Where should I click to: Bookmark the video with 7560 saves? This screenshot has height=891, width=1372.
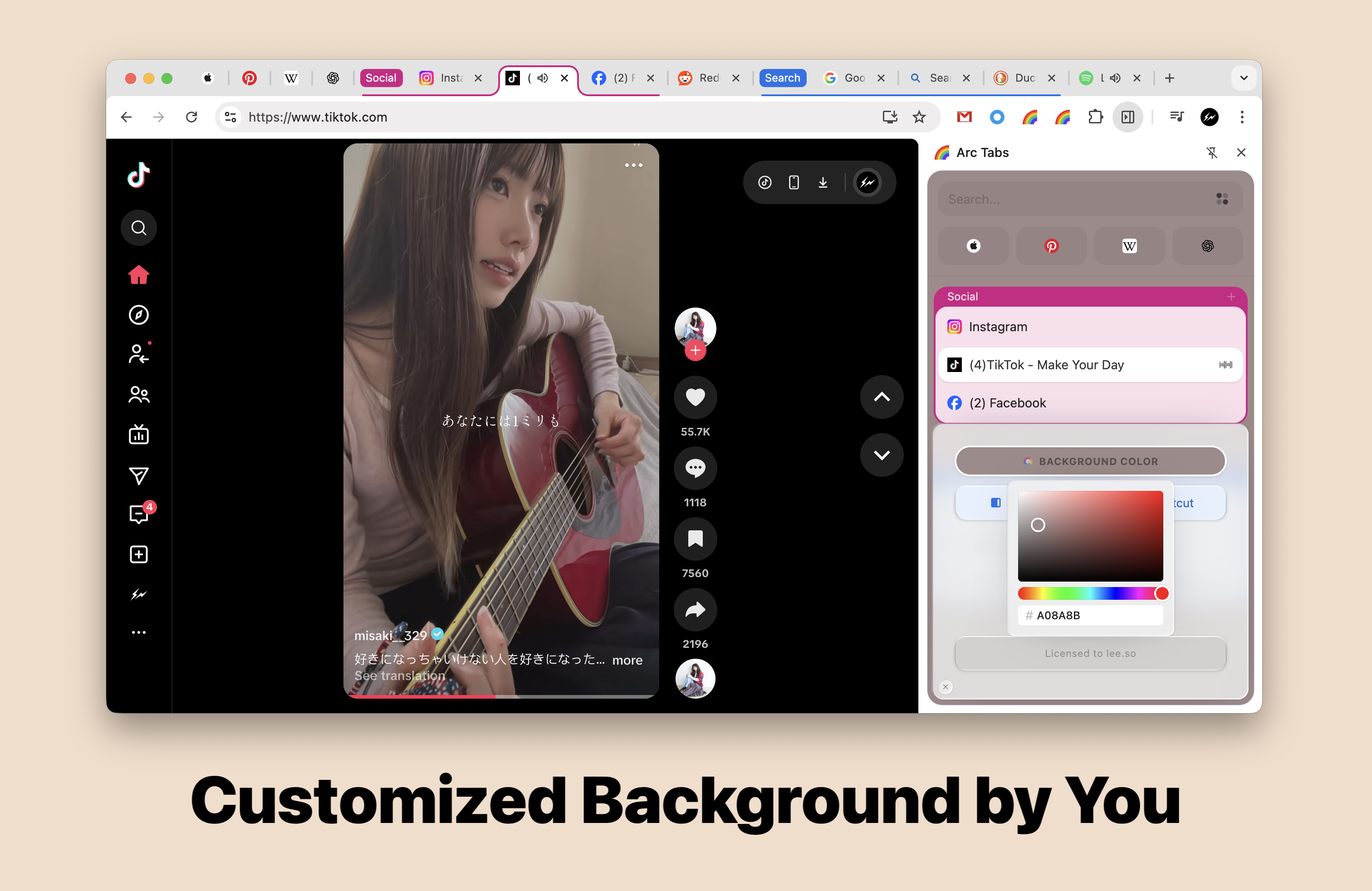click(x=695, y=539)
